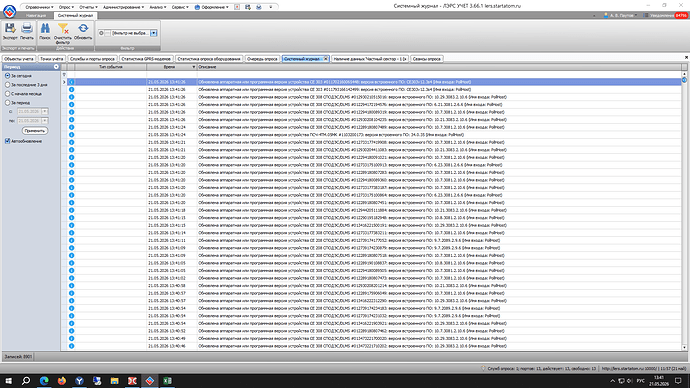690x388 pixels.
Task: Open the Сервис menu
Action: tap(180, 7)
